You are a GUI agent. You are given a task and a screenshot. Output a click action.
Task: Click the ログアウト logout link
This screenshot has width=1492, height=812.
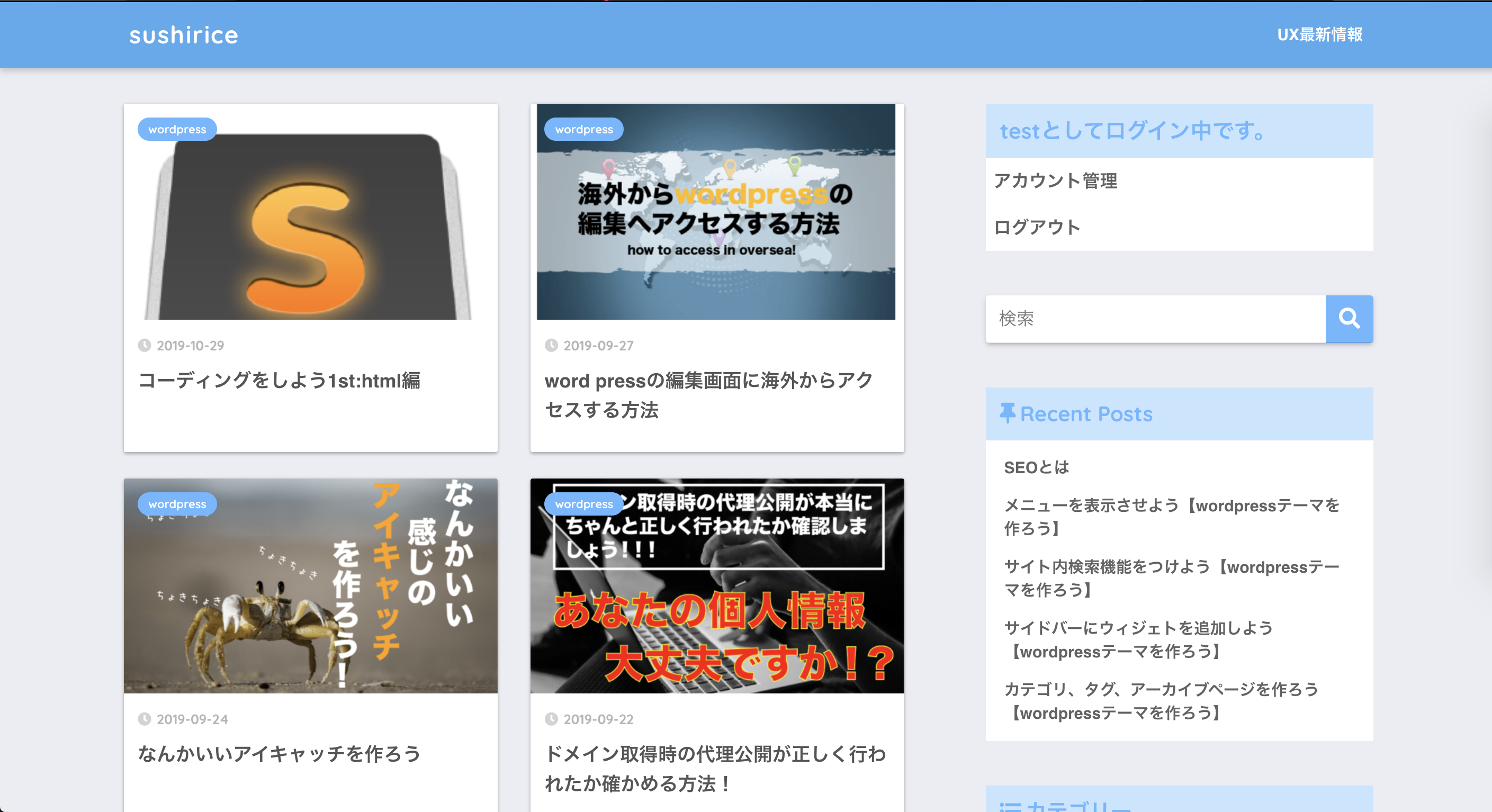pos(1037,227)
